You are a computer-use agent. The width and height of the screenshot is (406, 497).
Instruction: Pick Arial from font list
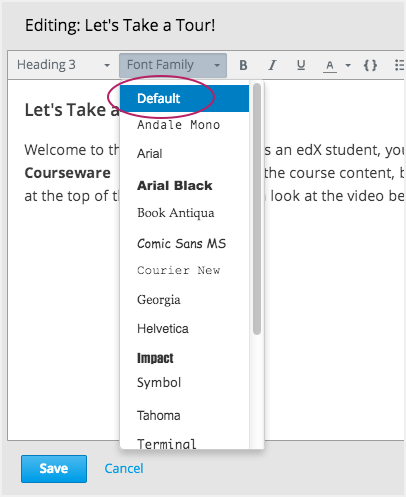(184, 154)
